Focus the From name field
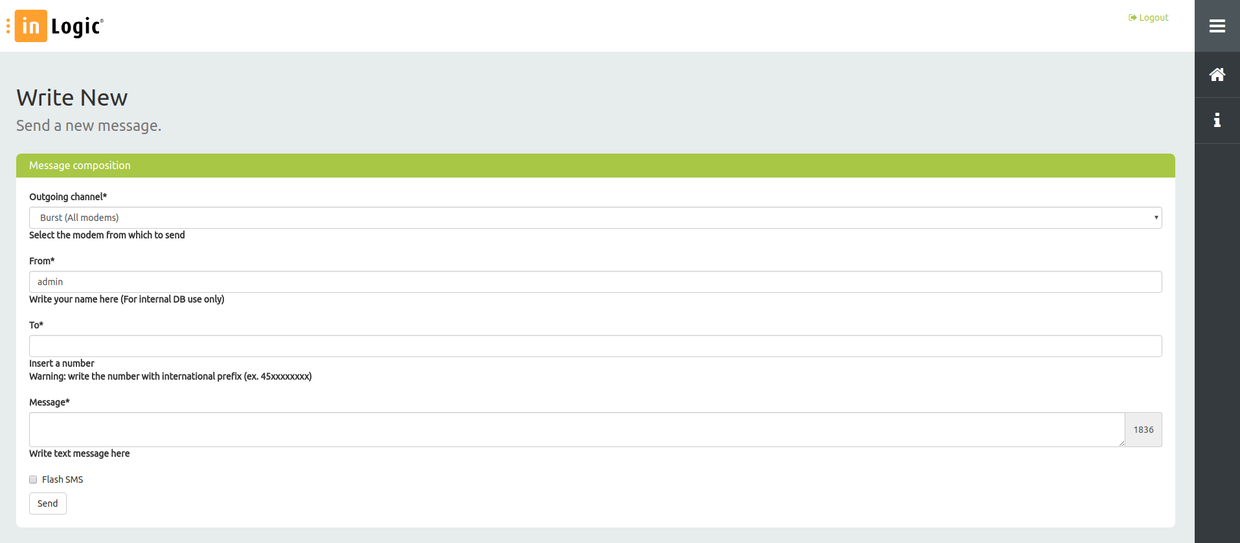This screenshot has height=543, width=1240. (595, 282)
